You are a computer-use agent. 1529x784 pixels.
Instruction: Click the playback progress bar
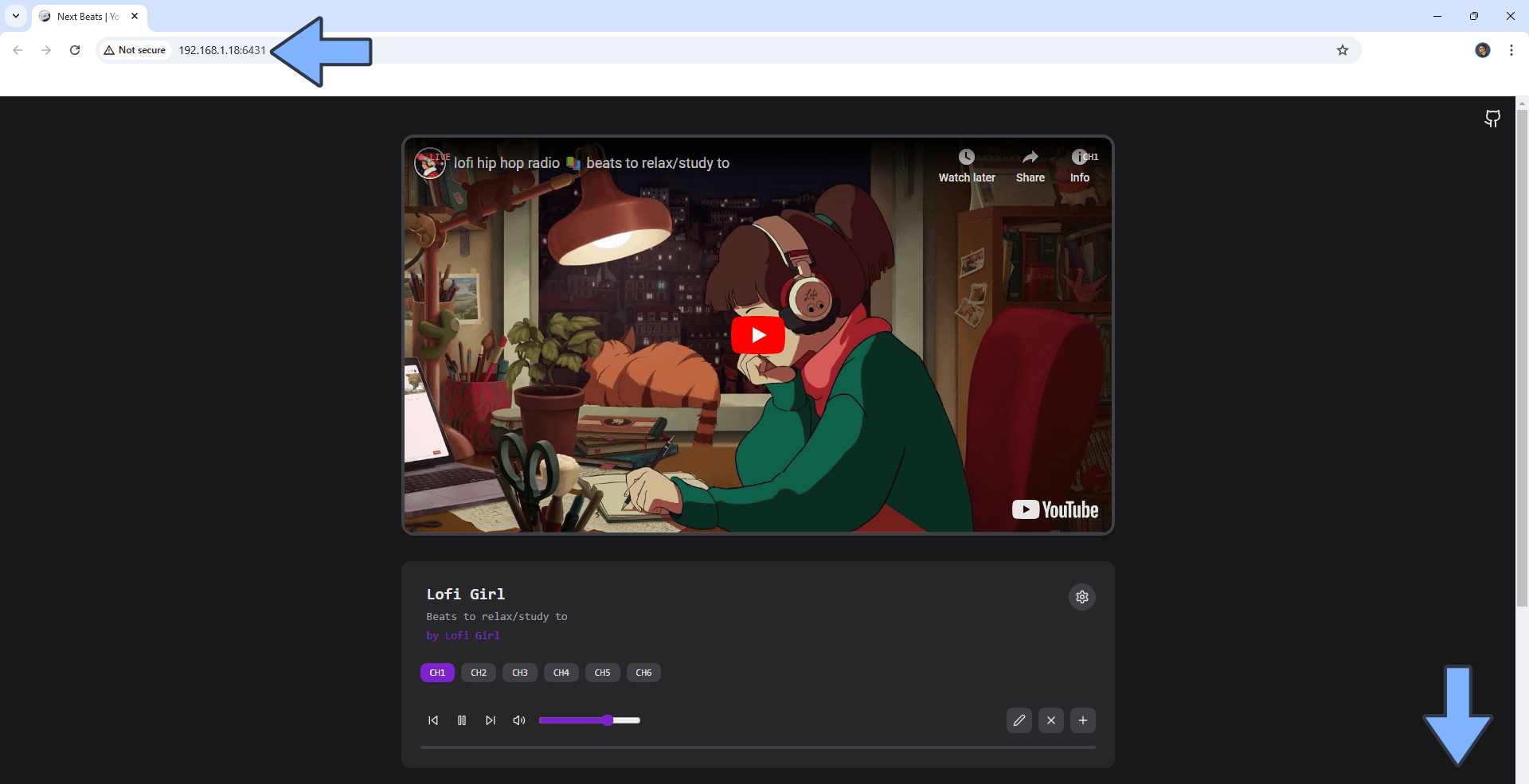[758, 747]
